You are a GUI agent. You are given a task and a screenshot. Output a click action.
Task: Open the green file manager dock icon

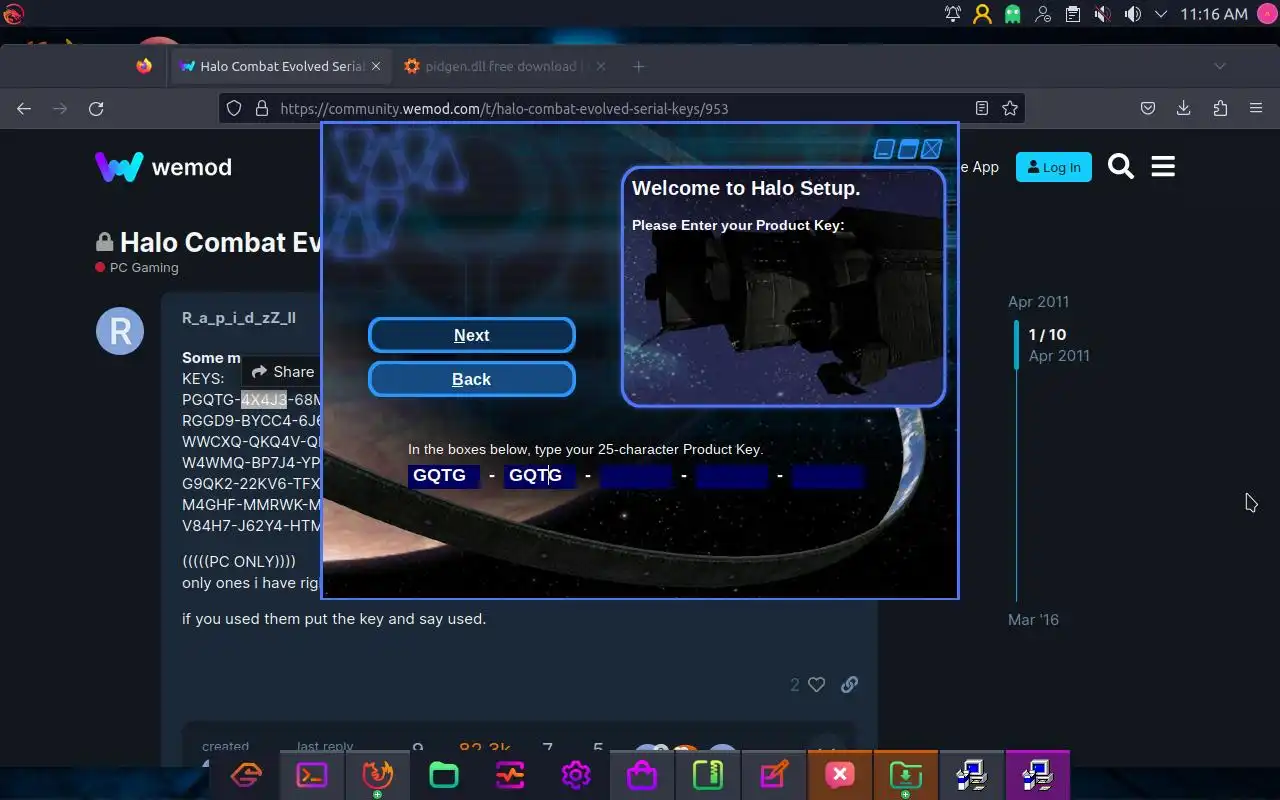click(444, 775)
